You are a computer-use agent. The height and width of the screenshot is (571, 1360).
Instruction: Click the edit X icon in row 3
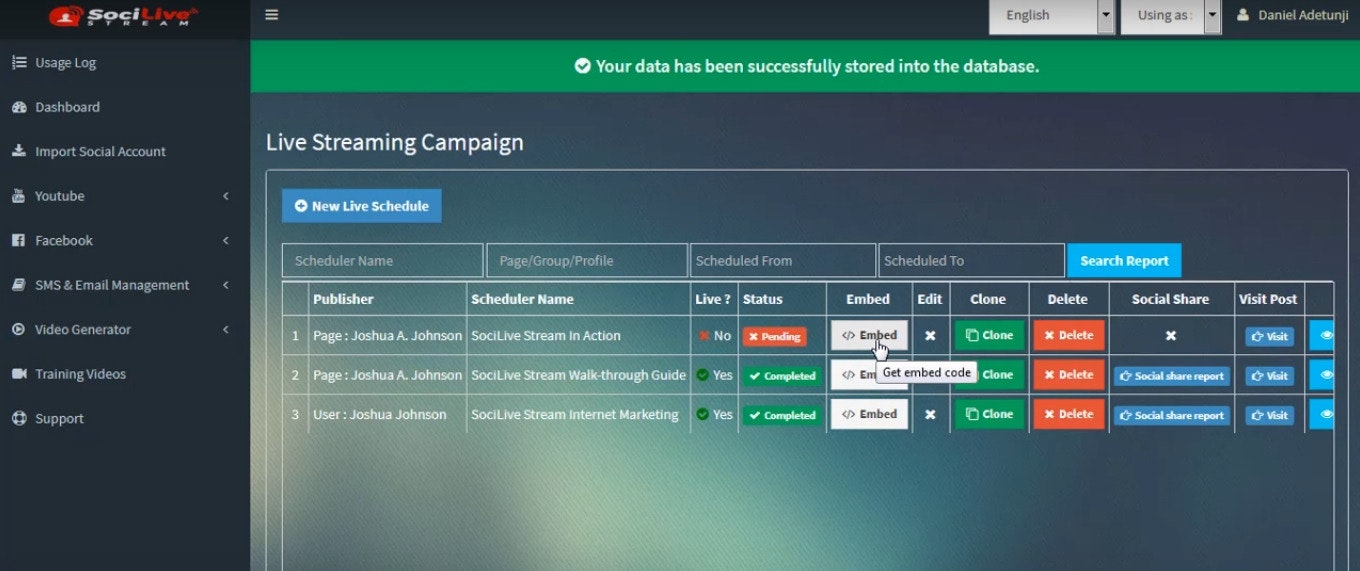click(930, 414)
